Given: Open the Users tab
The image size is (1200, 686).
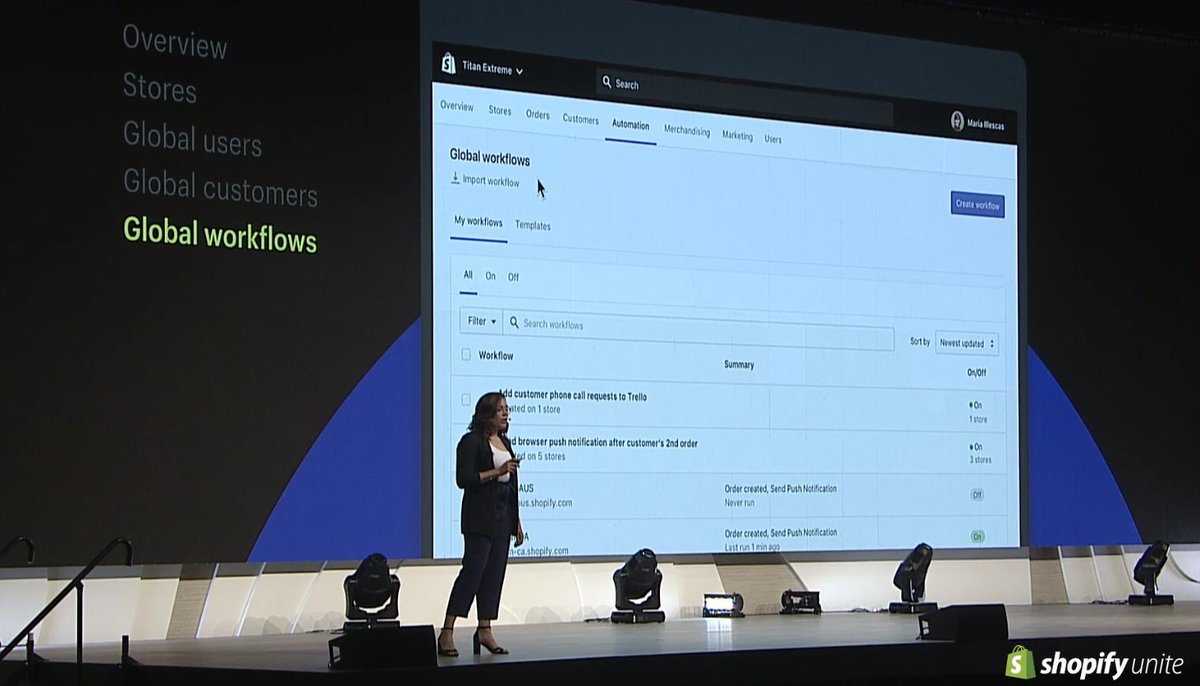Looking at the screenshot, I should 773,139.
